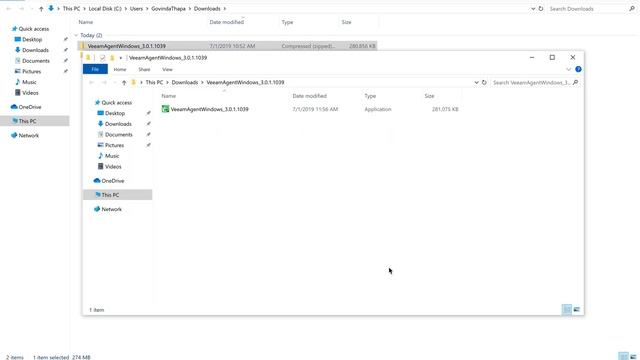The height and width of the screenshot is (360, 640).
Task: Open the File ribbon tab
Action: point(95,69)
